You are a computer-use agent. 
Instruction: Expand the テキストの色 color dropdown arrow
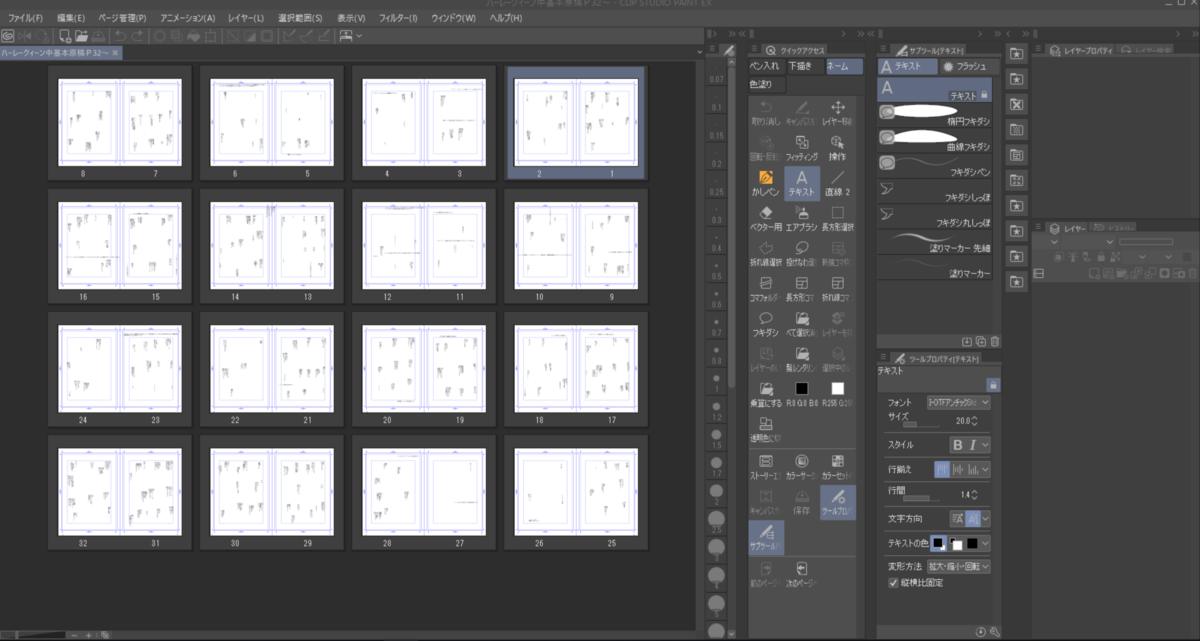[x=986, y=543]
